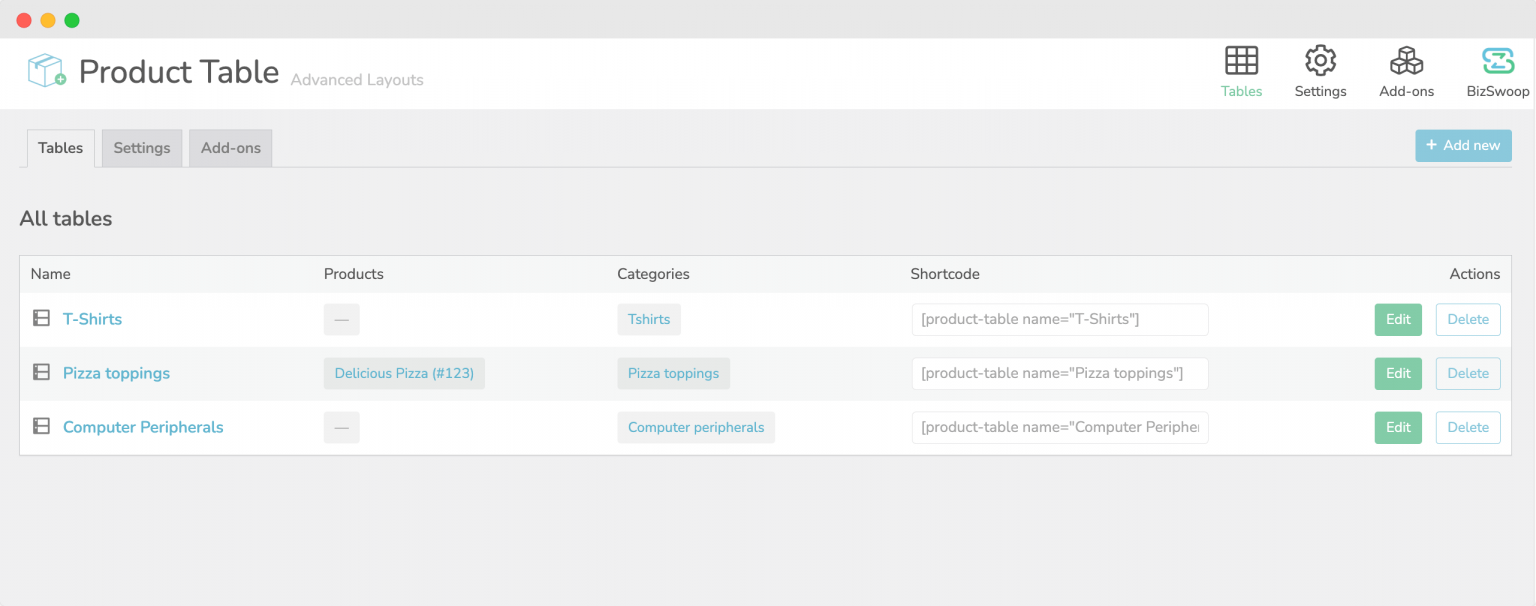Open the Computer Peripherals table link
Viewport: 1536px width, 606px height.
pyautogui.click(x=142, y=427)
